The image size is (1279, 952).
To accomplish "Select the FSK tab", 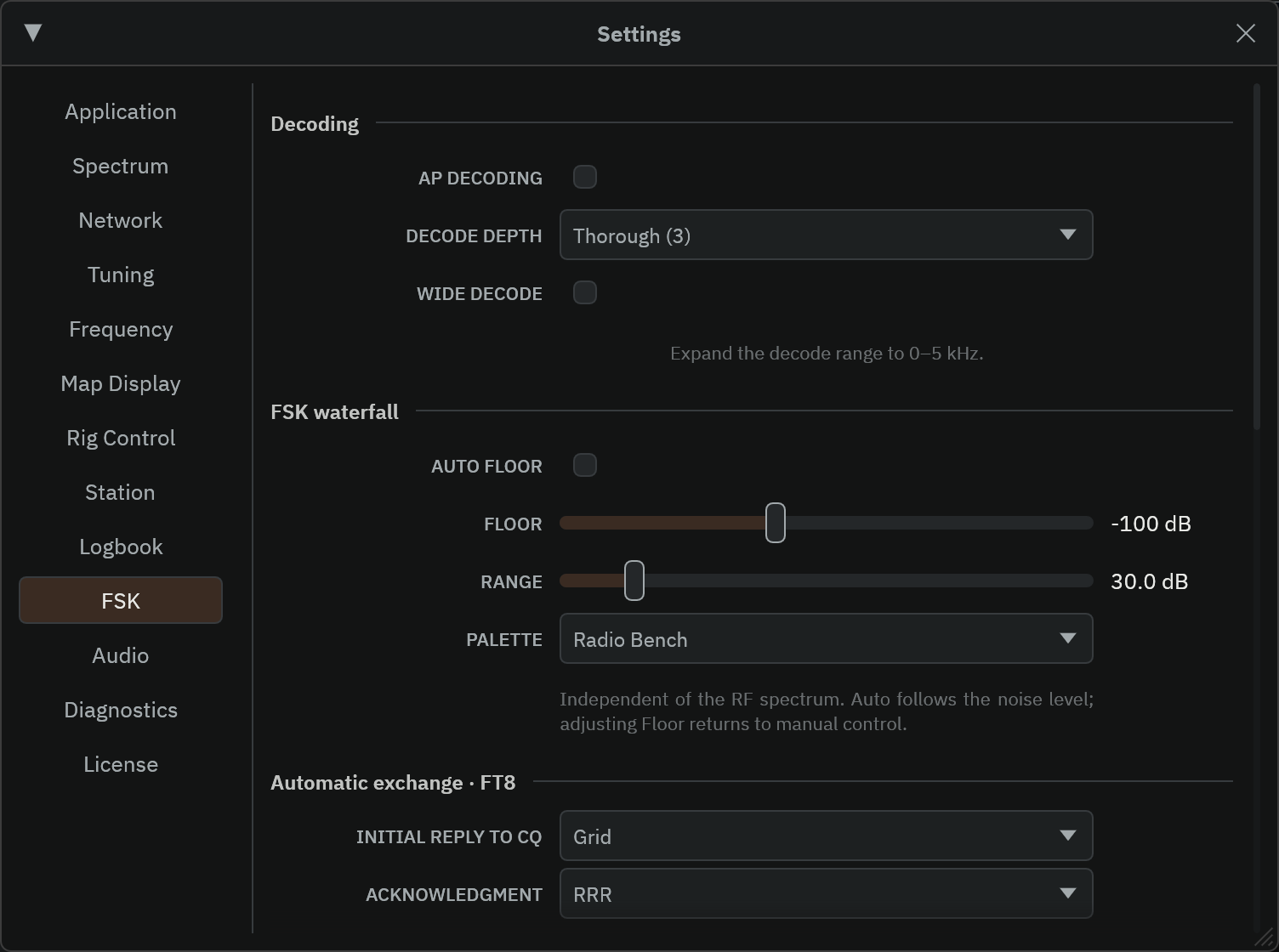I will [121, 601].
